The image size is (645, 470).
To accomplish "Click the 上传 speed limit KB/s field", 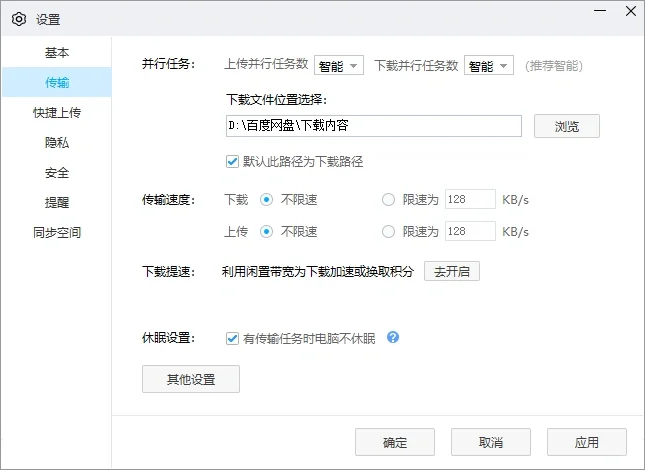I will pos(470,232).
